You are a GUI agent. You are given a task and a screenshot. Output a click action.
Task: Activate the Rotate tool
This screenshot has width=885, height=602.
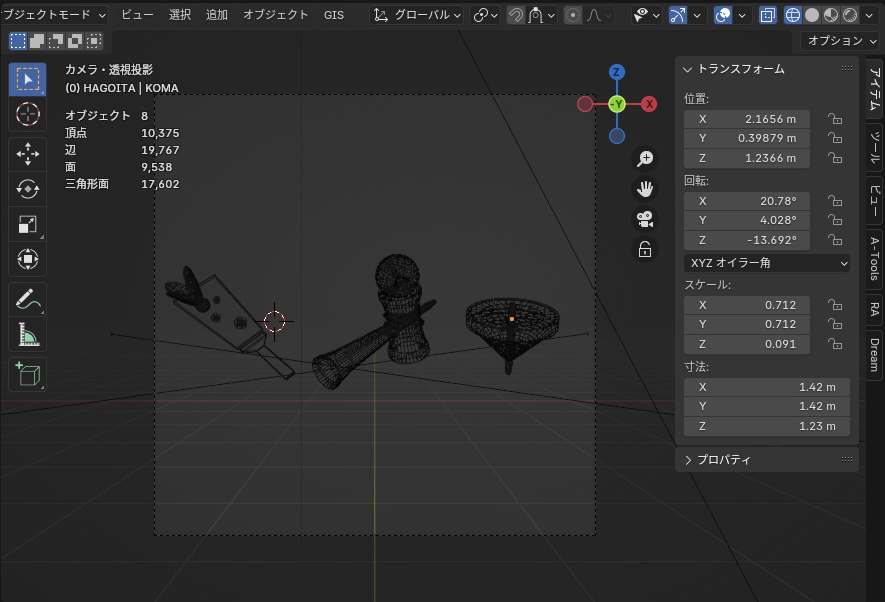tap(27, 189)
